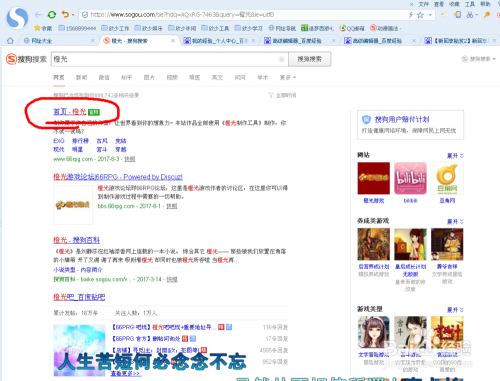Screen dimensions: 500x381
Task: Select the 图片 search category
Action: 149,77
